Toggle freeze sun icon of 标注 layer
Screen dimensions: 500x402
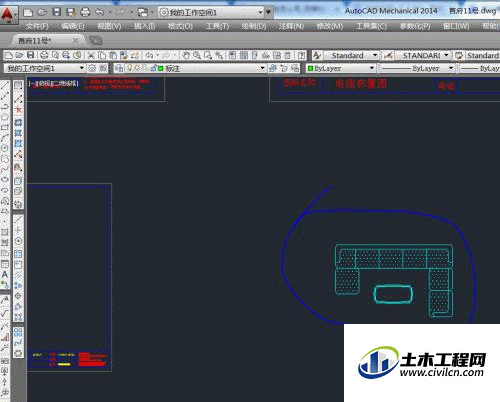tap(137, 68)
